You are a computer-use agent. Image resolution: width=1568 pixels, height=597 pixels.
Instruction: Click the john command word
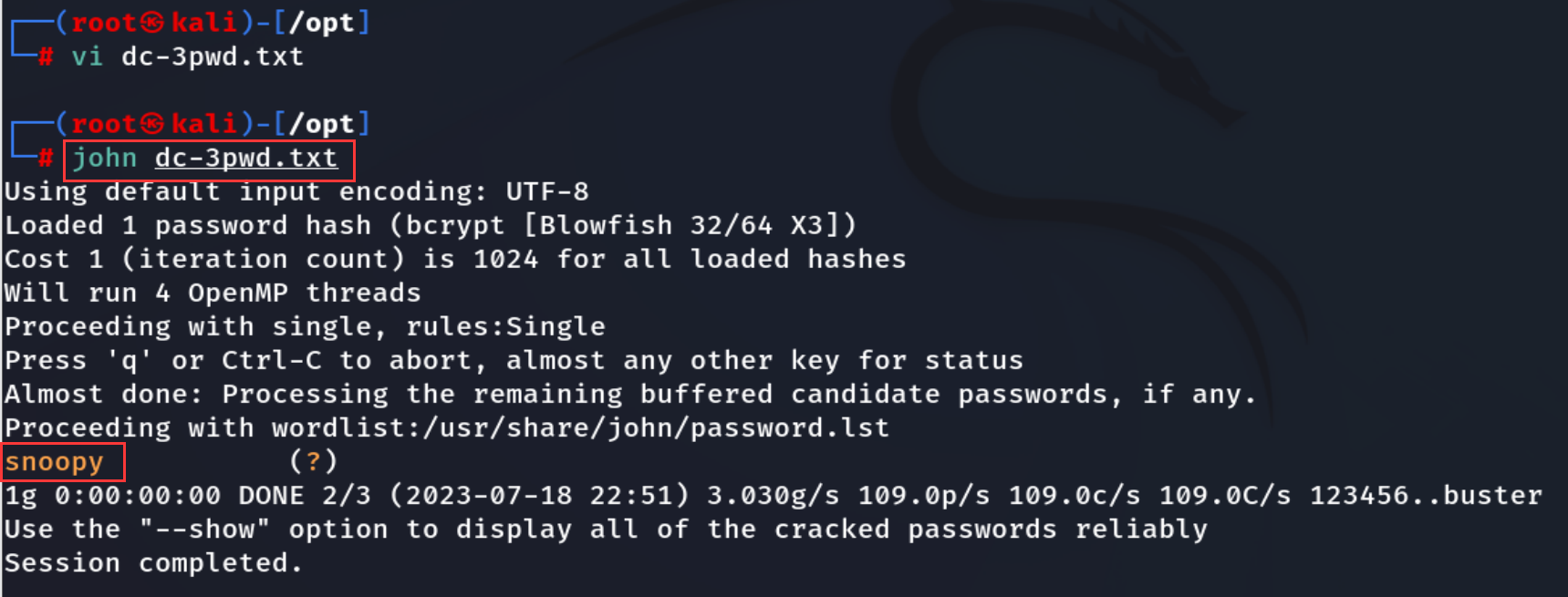(105, 158)
